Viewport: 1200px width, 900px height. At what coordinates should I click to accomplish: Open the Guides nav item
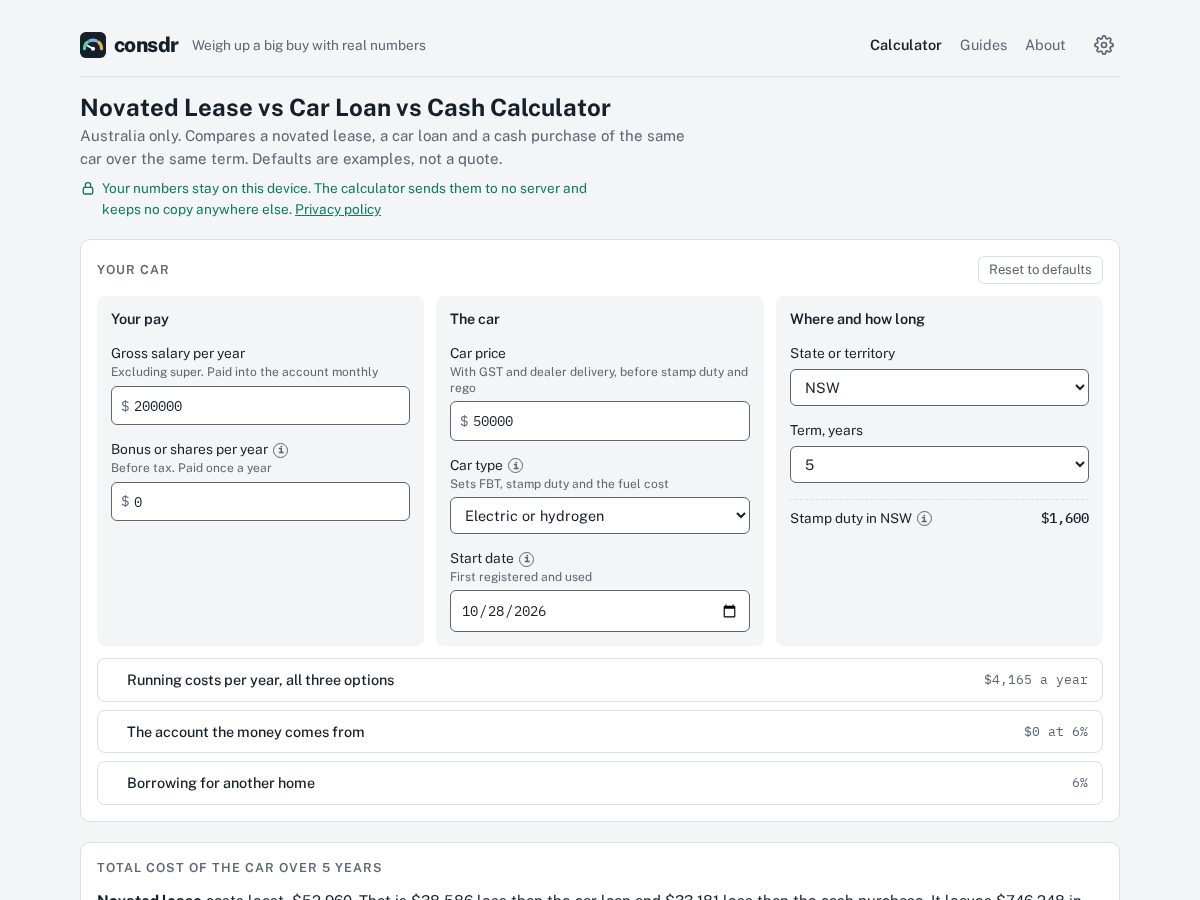[x=983, y=45]
